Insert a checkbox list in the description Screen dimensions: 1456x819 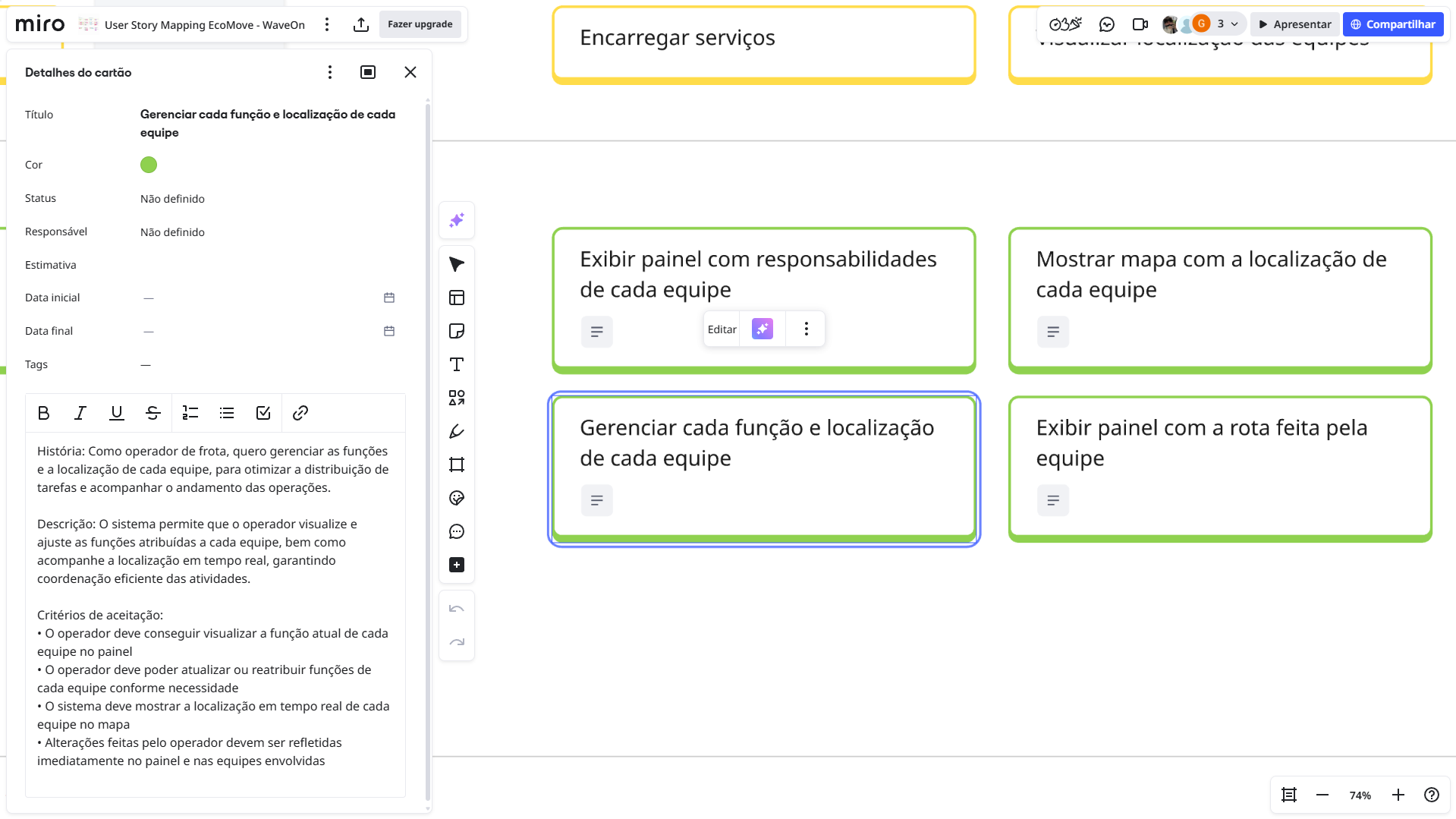263,413
